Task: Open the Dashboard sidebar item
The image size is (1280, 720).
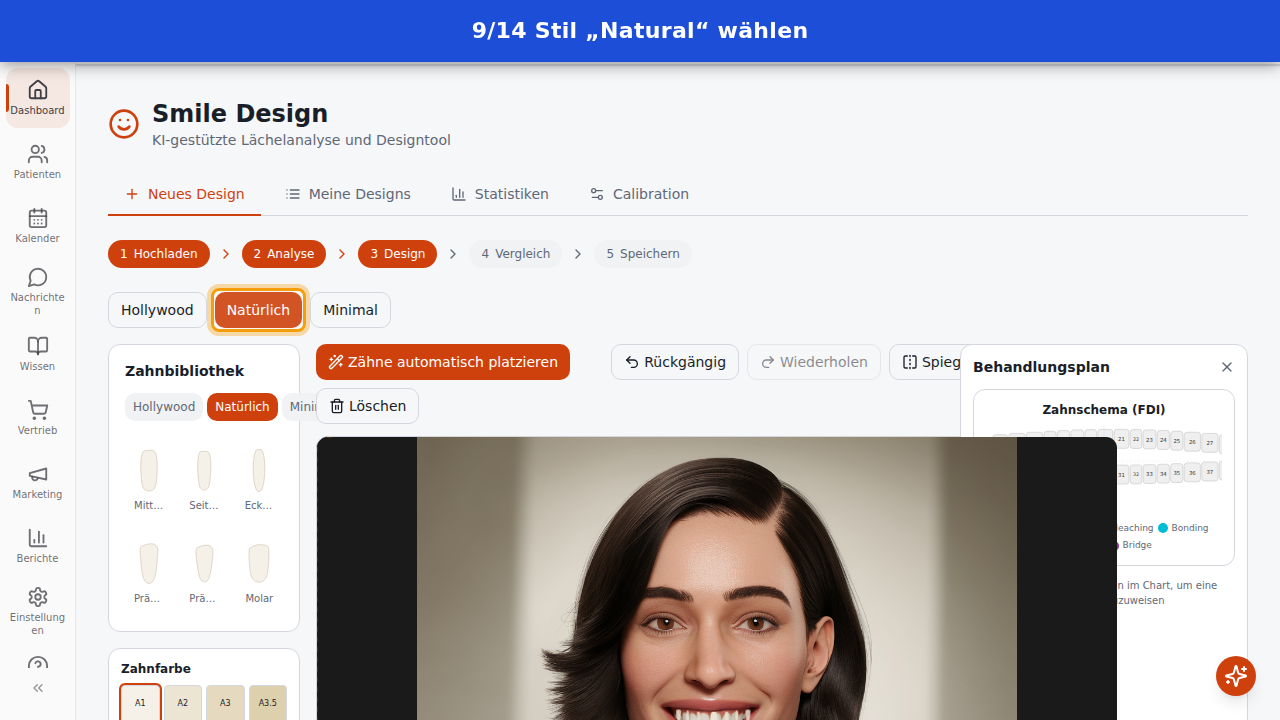Action: (38, 98)
